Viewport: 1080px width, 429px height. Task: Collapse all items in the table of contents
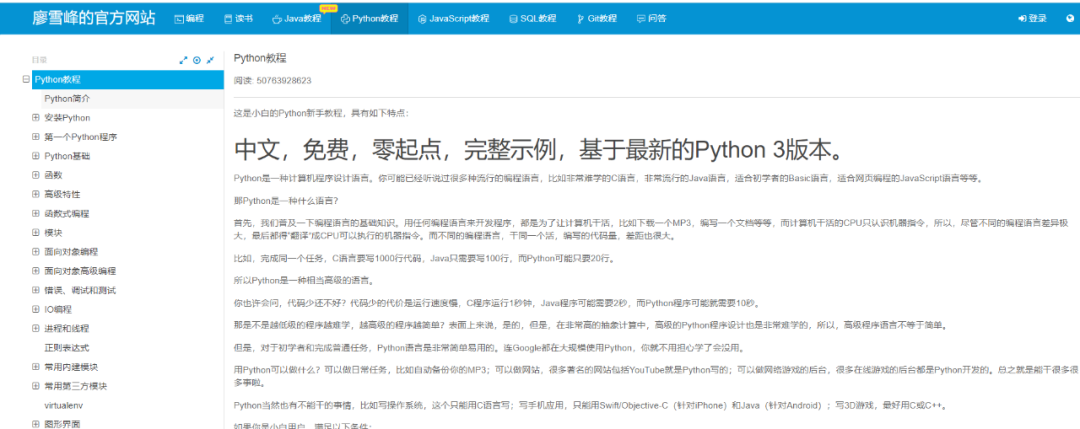pos(210,61)
